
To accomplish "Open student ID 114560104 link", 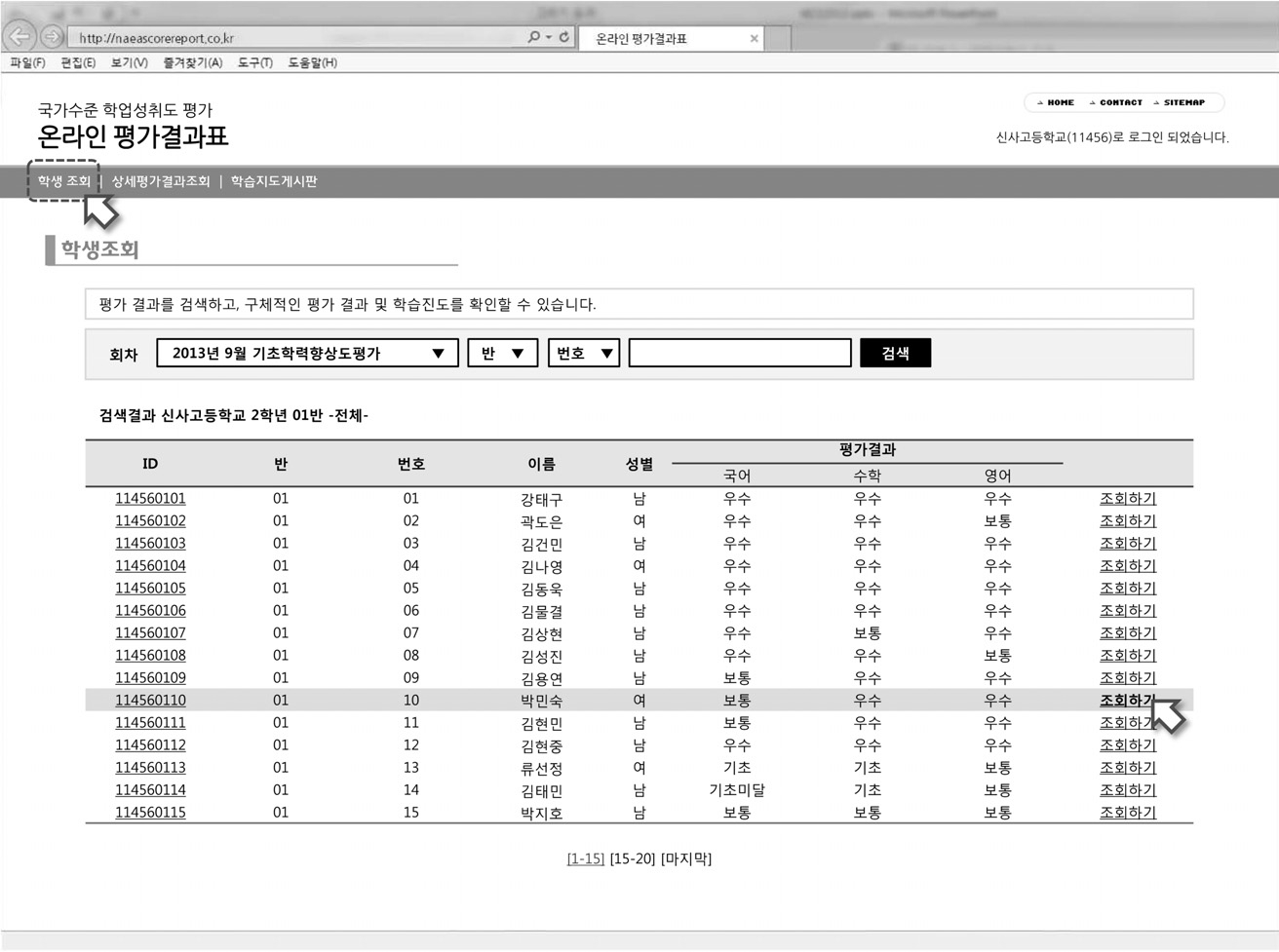I will pyautogui.click(x=150, y=566).
